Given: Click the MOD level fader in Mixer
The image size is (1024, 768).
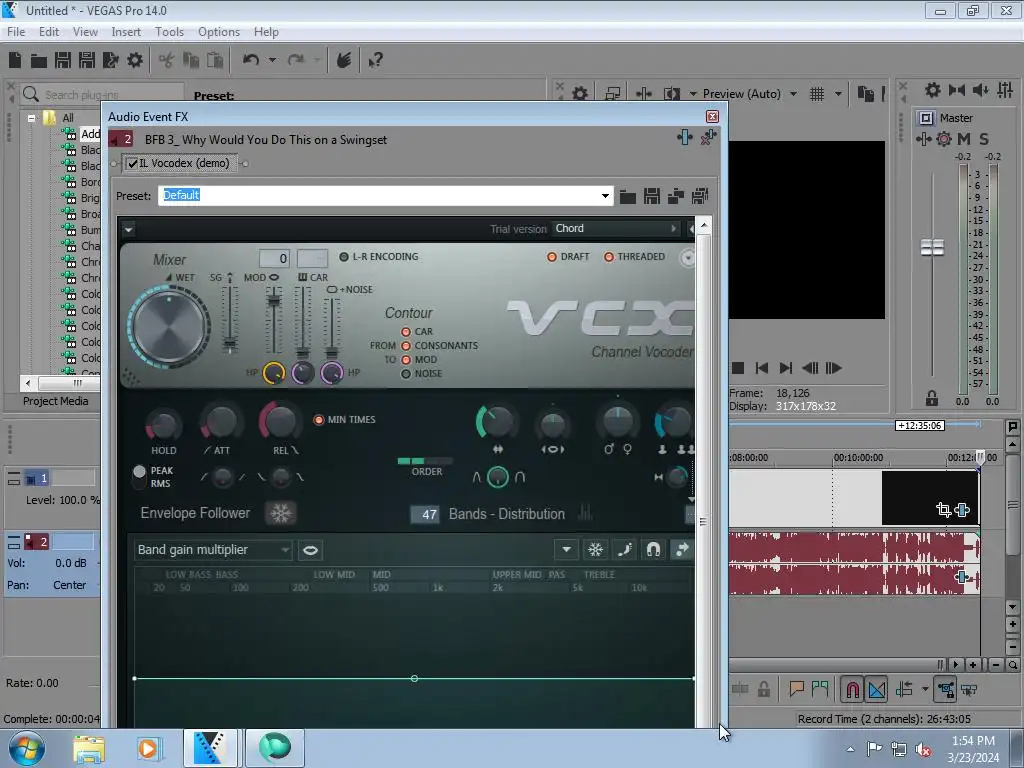Looking at the screenshot, I should tap(274, 300).
